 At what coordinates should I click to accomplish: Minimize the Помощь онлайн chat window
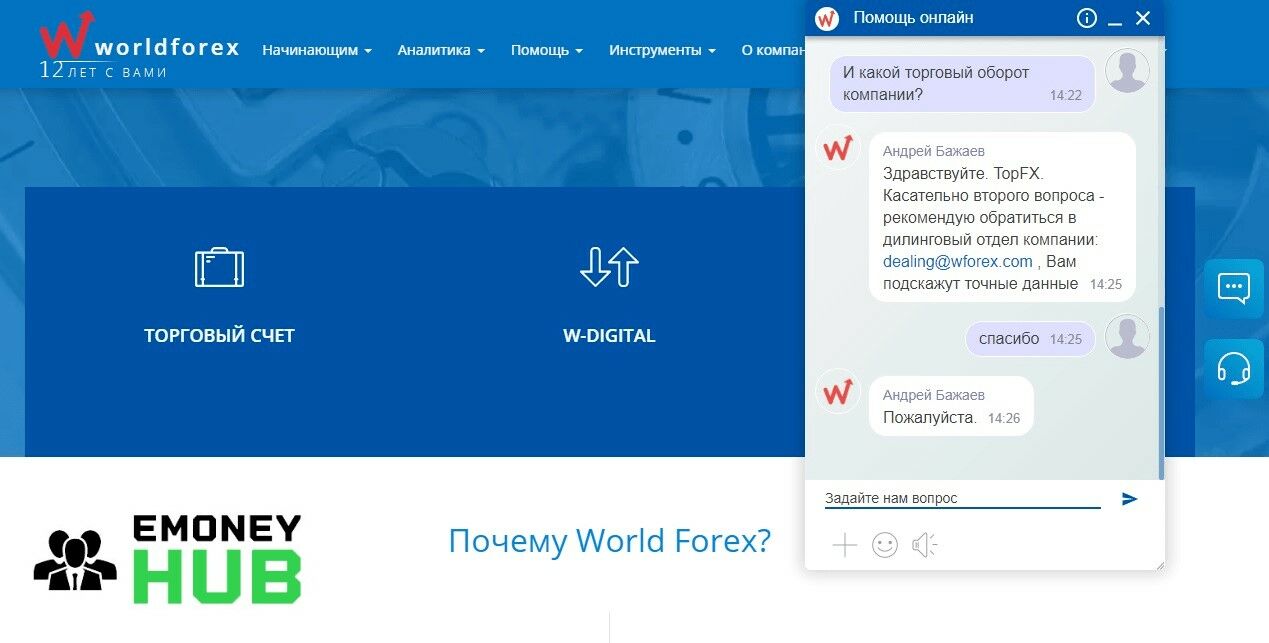point(1115,19)
